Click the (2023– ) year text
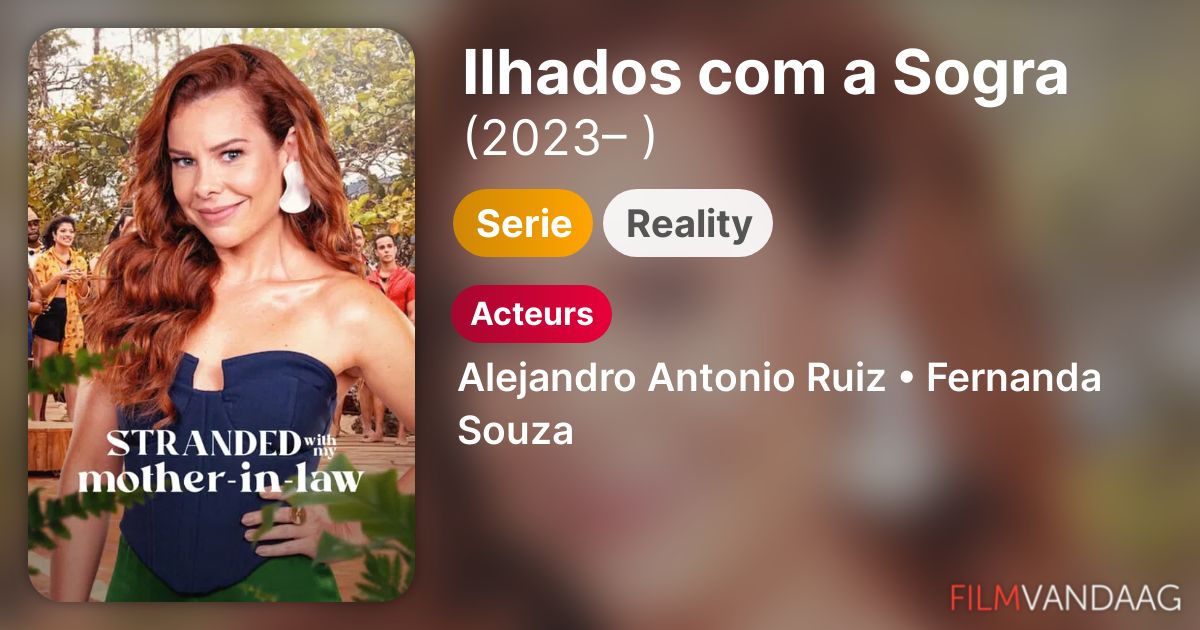This screenshot has height=630, width=1200. [x=559, y=140]
